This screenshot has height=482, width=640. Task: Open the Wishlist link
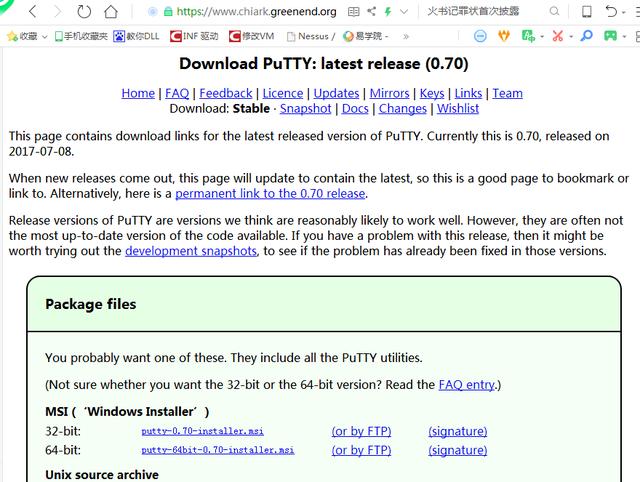[458, 109]
